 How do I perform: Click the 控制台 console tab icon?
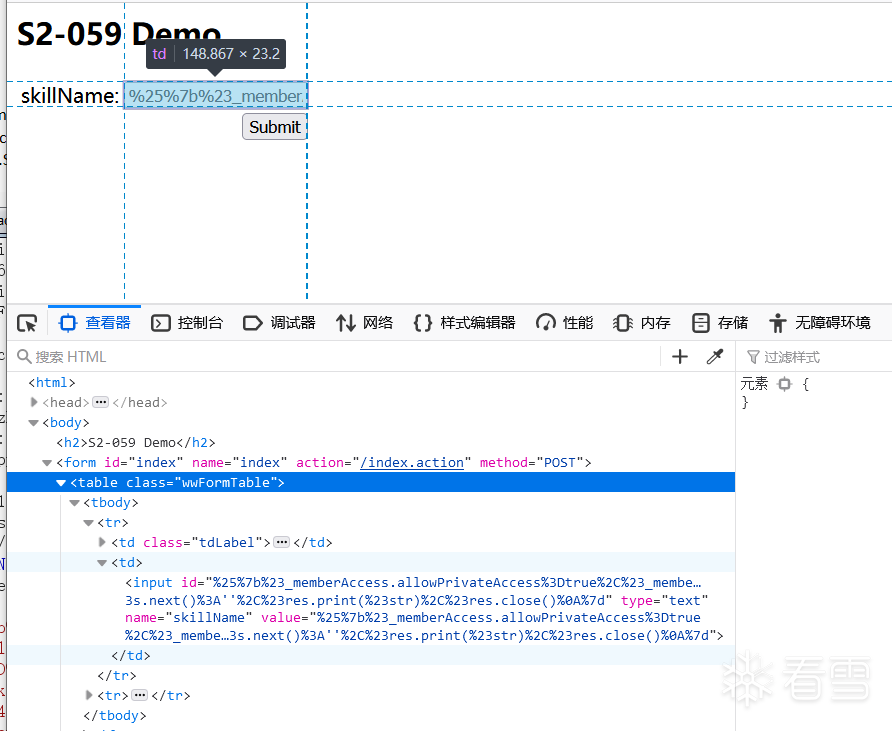point(160,323)
